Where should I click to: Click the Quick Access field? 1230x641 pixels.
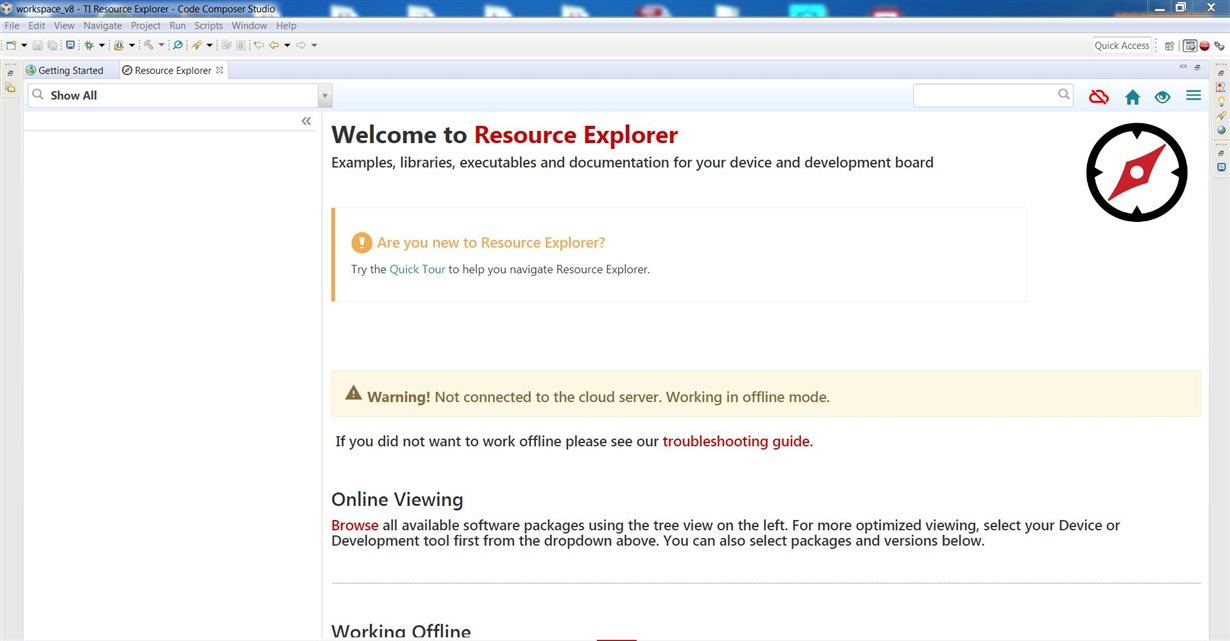tap(1122, 45)
